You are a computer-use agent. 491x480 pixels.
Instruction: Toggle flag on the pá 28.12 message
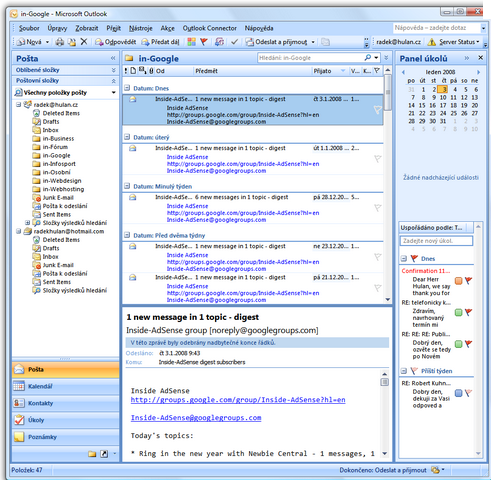(377, 208)
